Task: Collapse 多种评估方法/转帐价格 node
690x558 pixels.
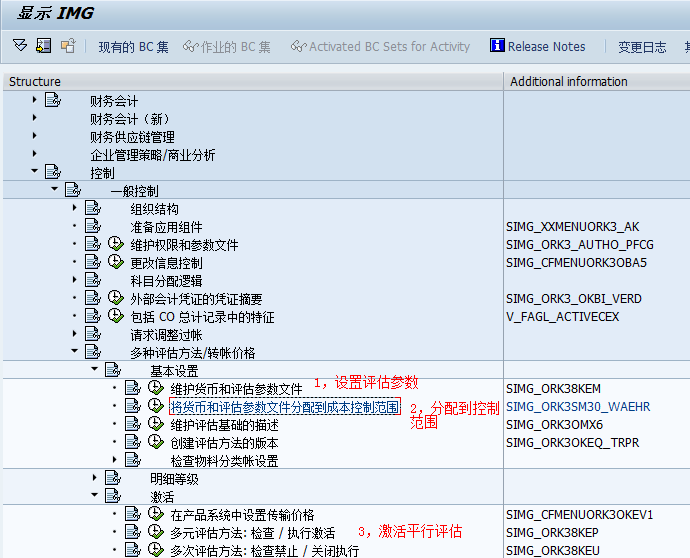Action: pyautogui.click(x=74, y=351)
